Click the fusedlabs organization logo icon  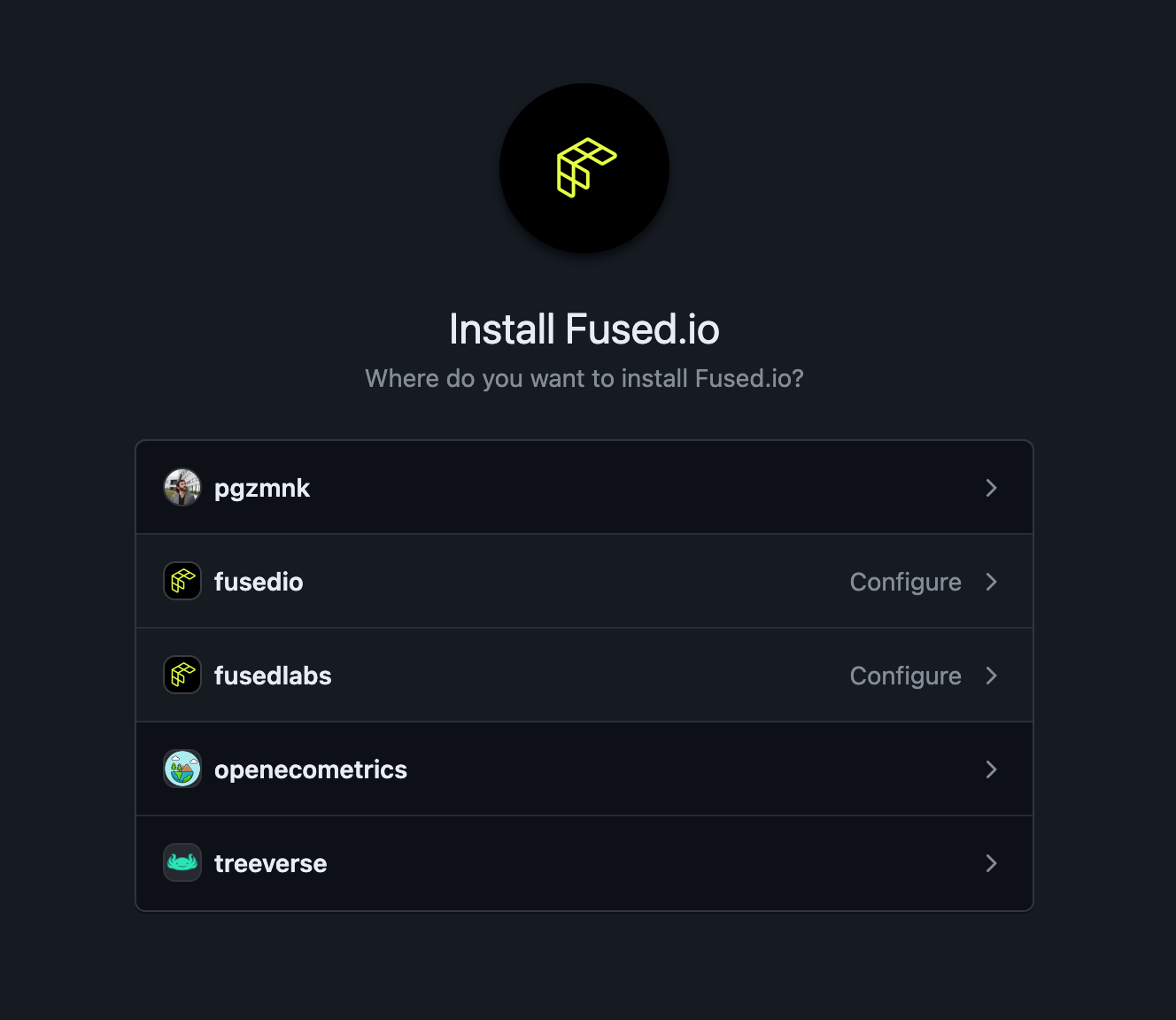coord(182,676)
